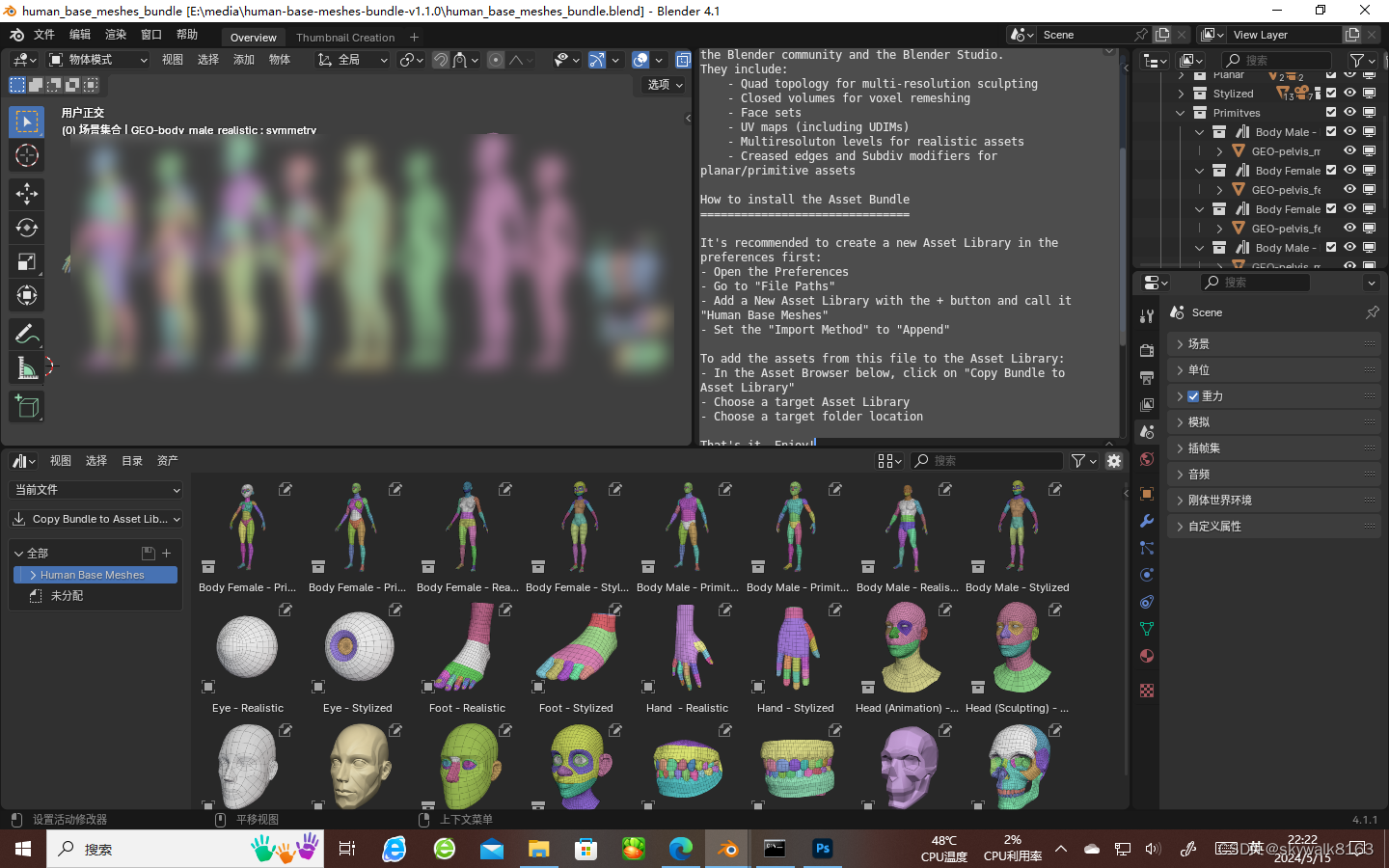Open the Modifiers wrench tab
The height and width of the screenshot is (868, 1389).
1147,521
